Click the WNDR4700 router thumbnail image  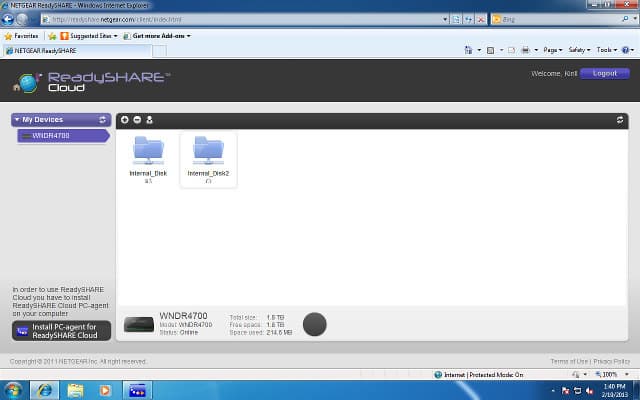tap(139, 324)
